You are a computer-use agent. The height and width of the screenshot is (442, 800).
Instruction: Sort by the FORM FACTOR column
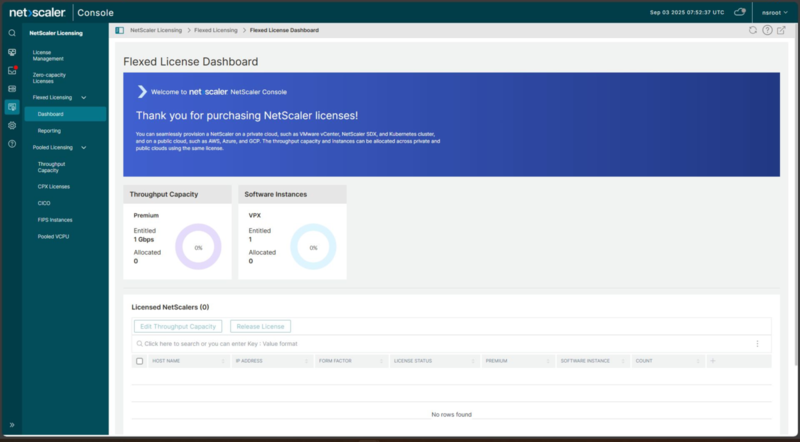[351, 361]
